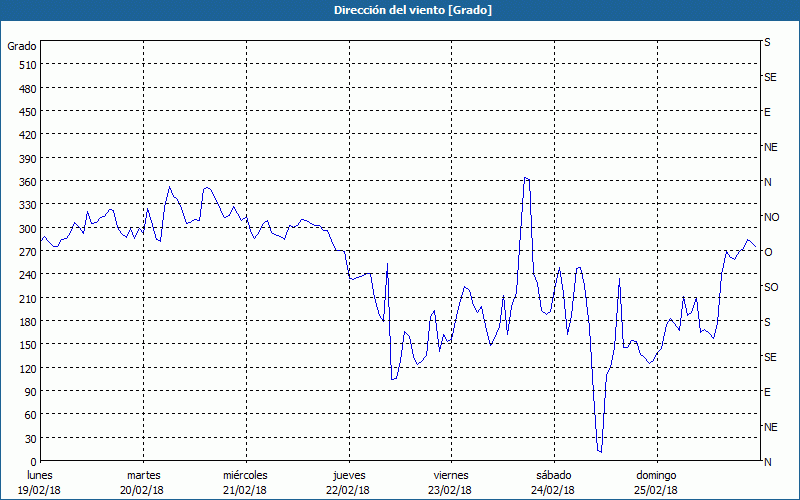Click the martes day label
This screenshot has width=800, height=500.
pyautogui.click(x=143, y=475)
